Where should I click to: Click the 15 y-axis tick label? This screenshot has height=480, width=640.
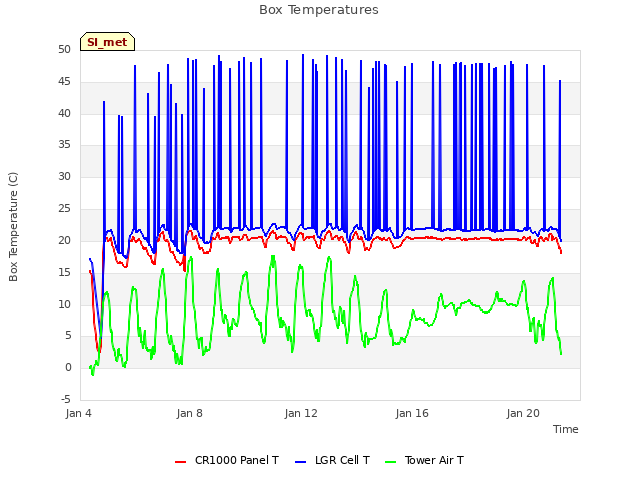pos(64,272)
